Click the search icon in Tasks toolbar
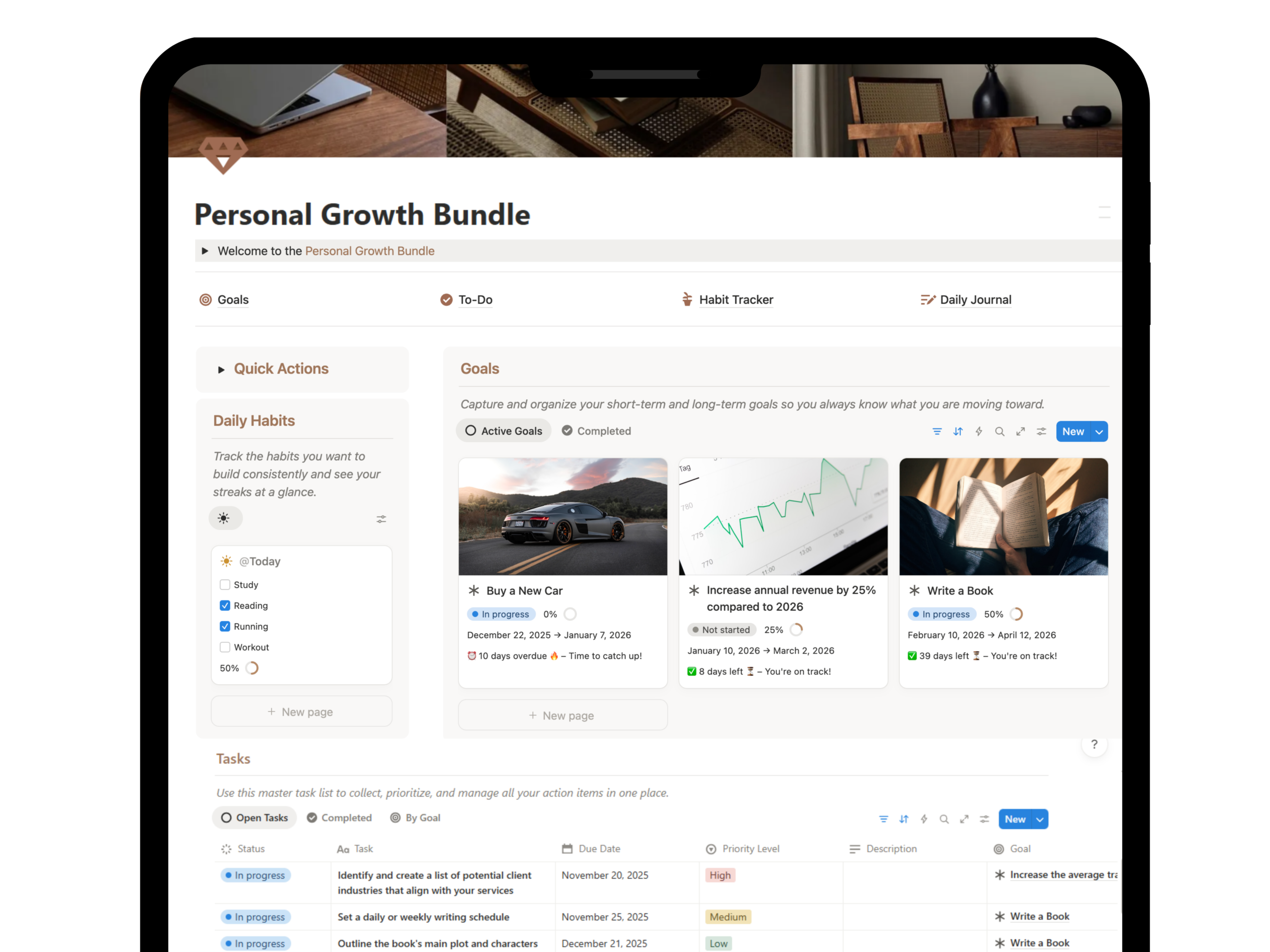 click(x=944, y=820)
